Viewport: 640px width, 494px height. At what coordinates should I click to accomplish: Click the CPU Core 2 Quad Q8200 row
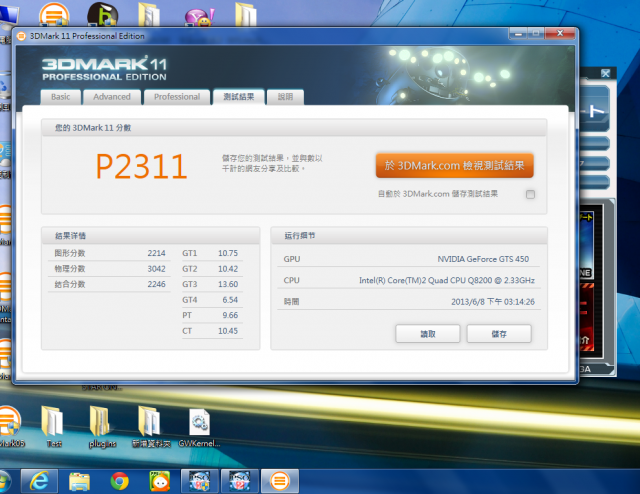409,280
